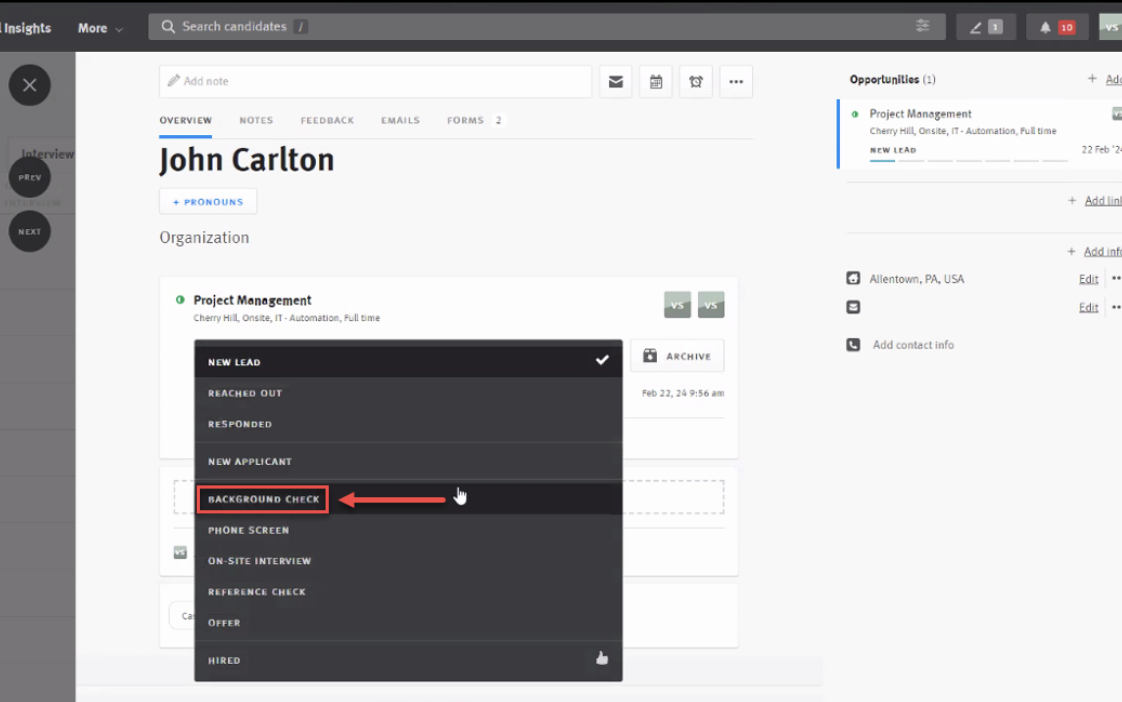Click the phone Add contact info icon
The image size is (1122, 702).
[853, 345]
